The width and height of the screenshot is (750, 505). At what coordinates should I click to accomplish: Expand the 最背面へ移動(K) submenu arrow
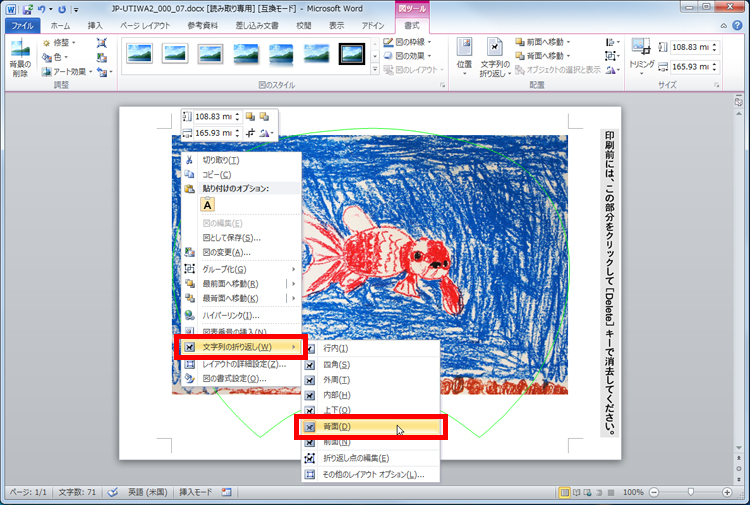coord(293,298)
